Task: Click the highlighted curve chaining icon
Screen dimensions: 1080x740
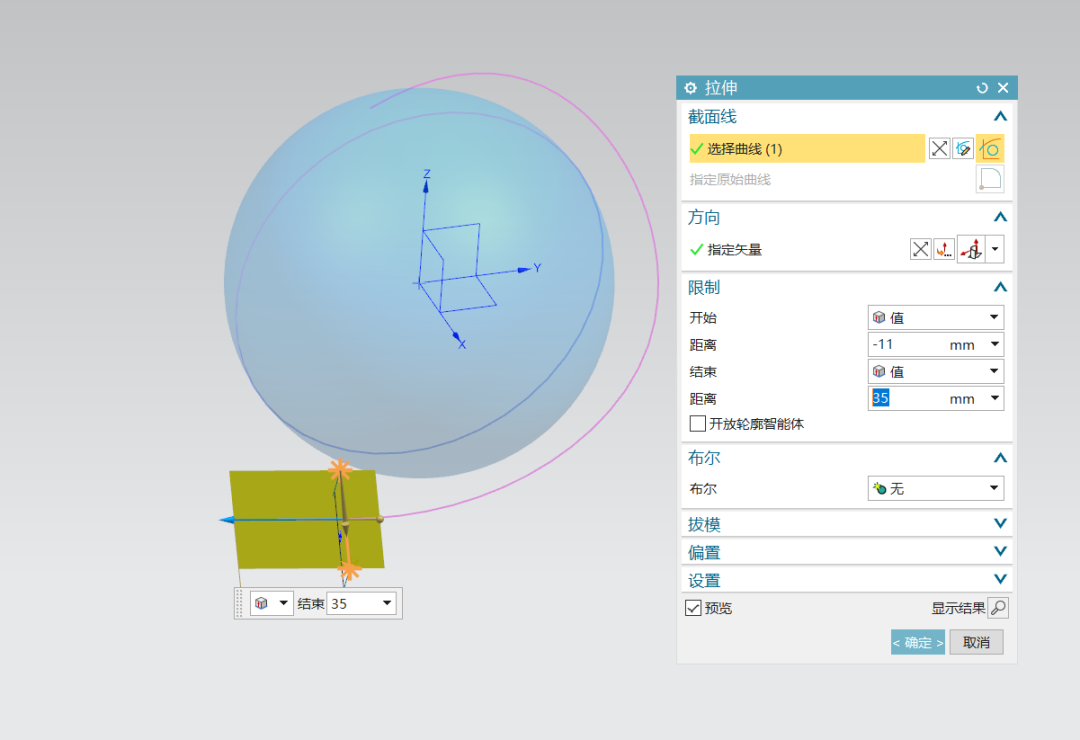Action: coord(990,148)
